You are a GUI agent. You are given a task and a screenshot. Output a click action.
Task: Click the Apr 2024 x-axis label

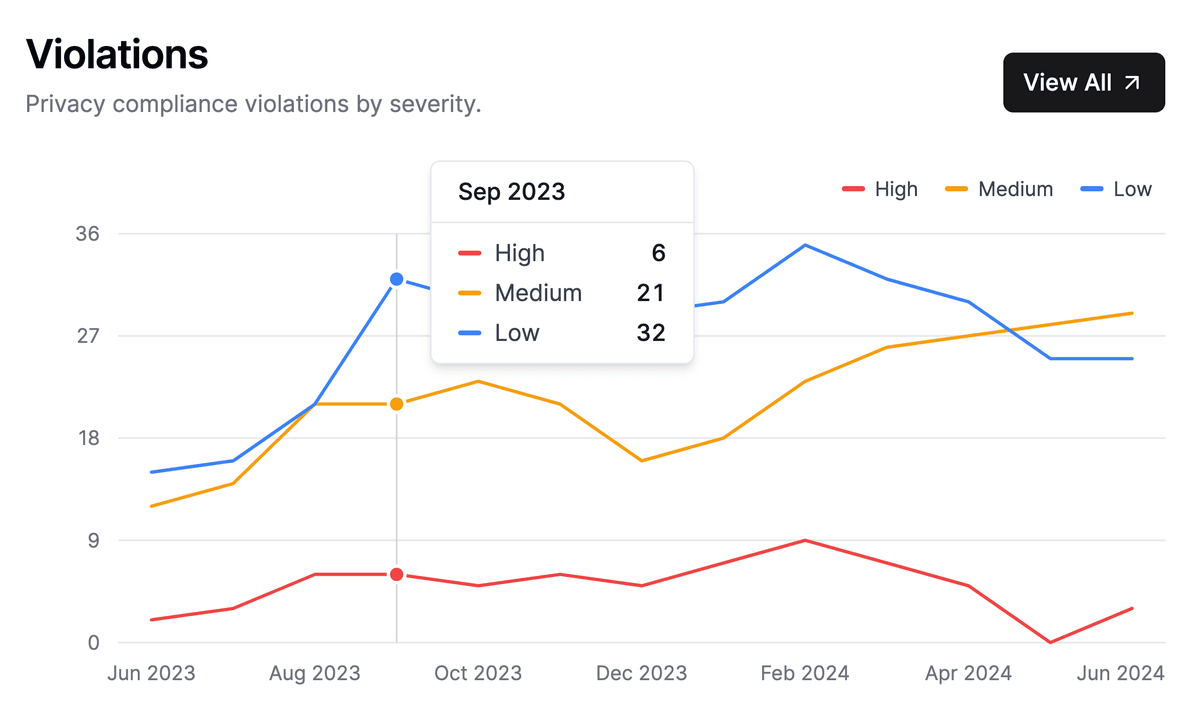968,673
